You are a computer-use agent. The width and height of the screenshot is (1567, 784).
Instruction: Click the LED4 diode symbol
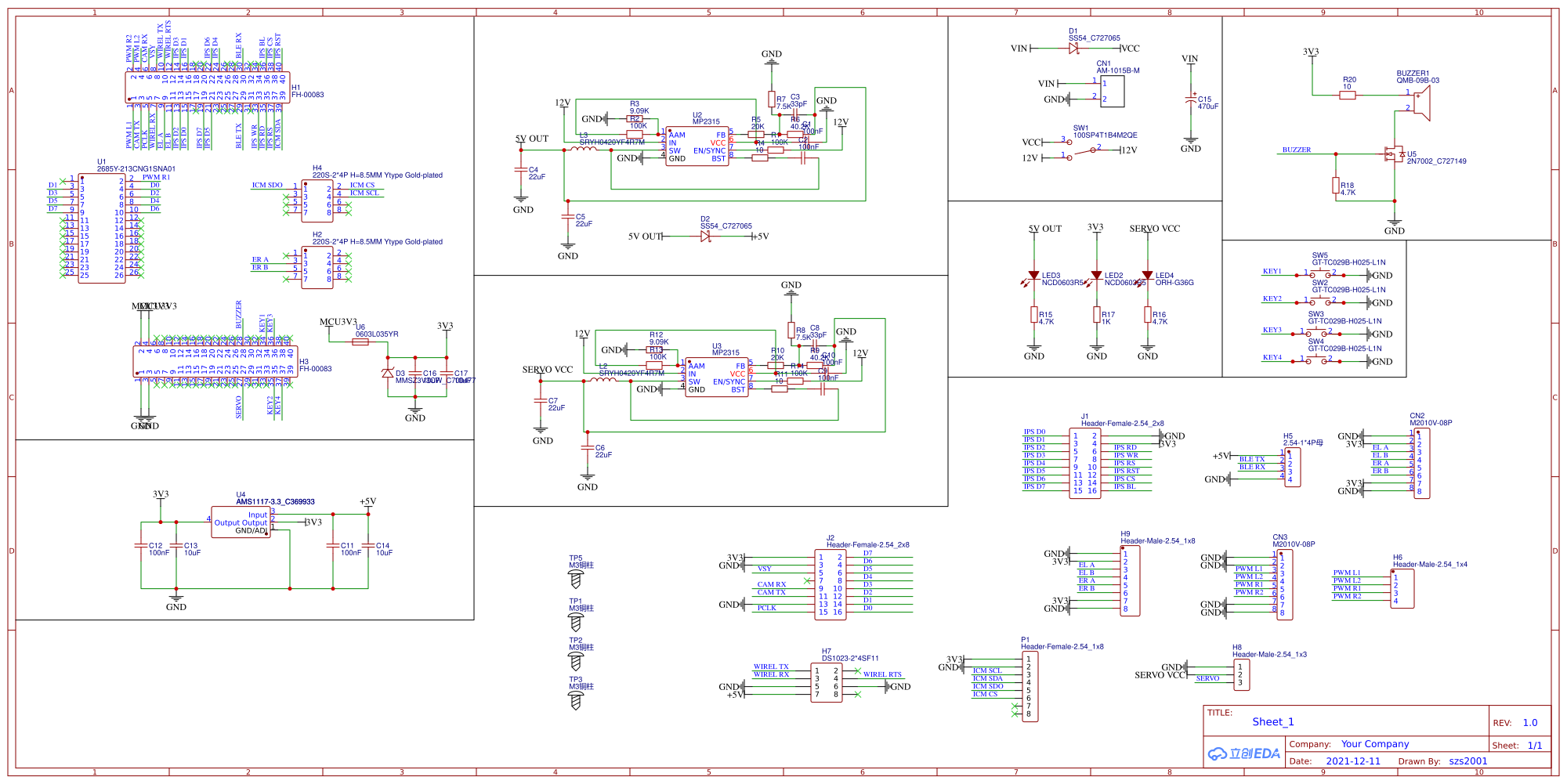(1147, 276)
